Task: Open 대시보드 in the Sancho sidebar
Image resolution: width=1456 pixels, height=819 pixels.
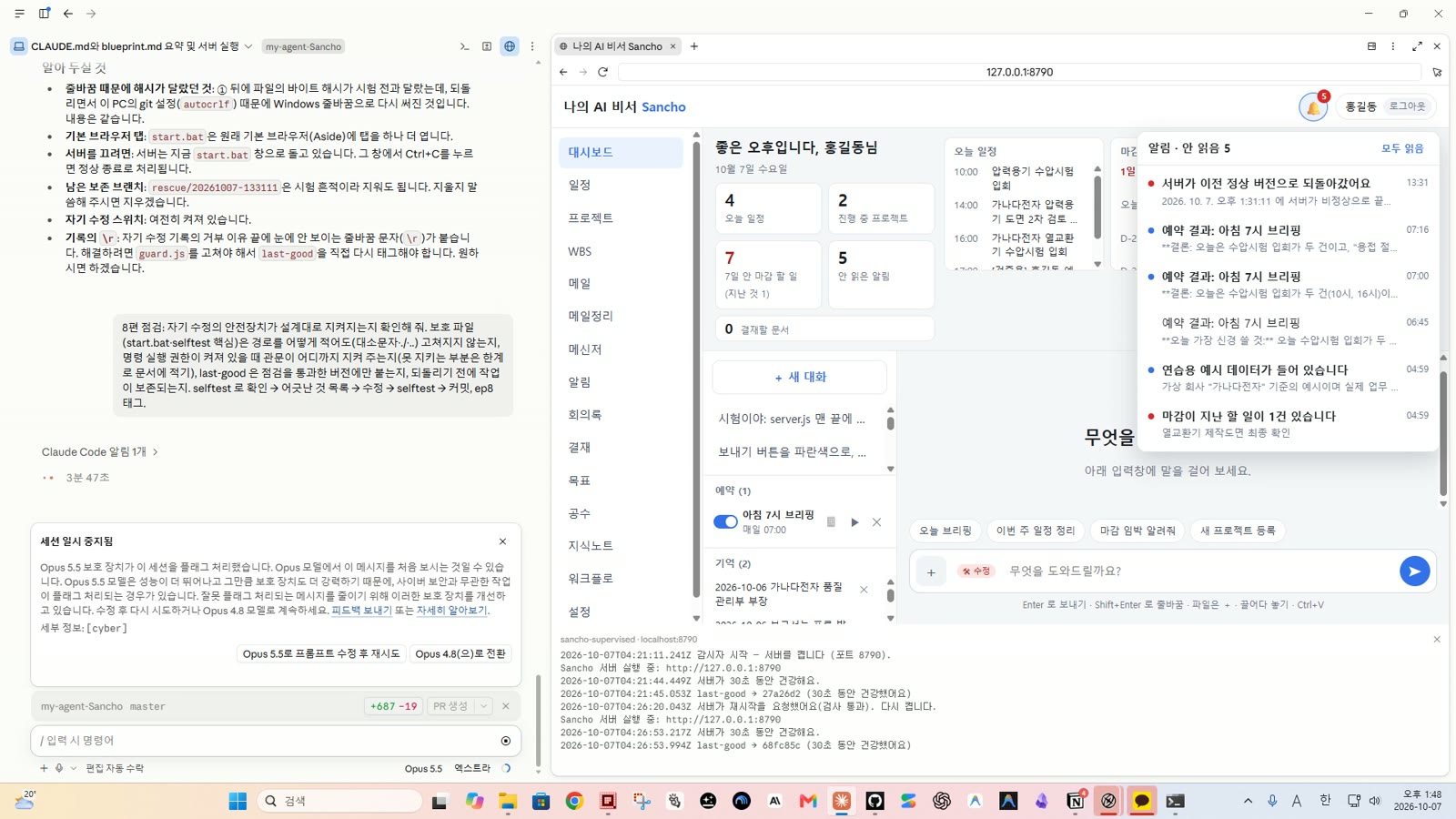Action: click(x=621, y=153)
